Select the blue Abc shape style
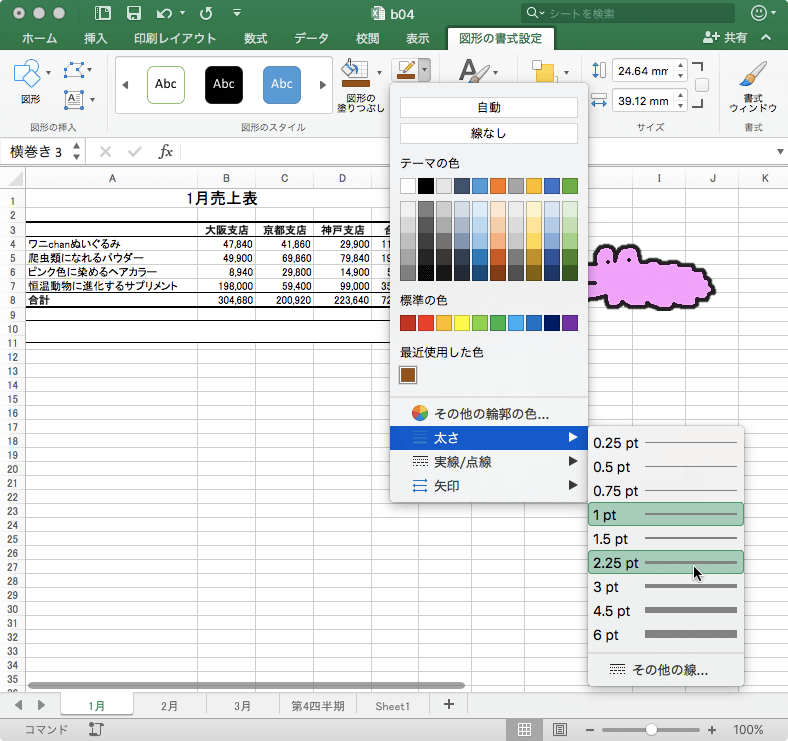Screen dimensions: 788x741 pyautogui.click(x=282, y=84)
